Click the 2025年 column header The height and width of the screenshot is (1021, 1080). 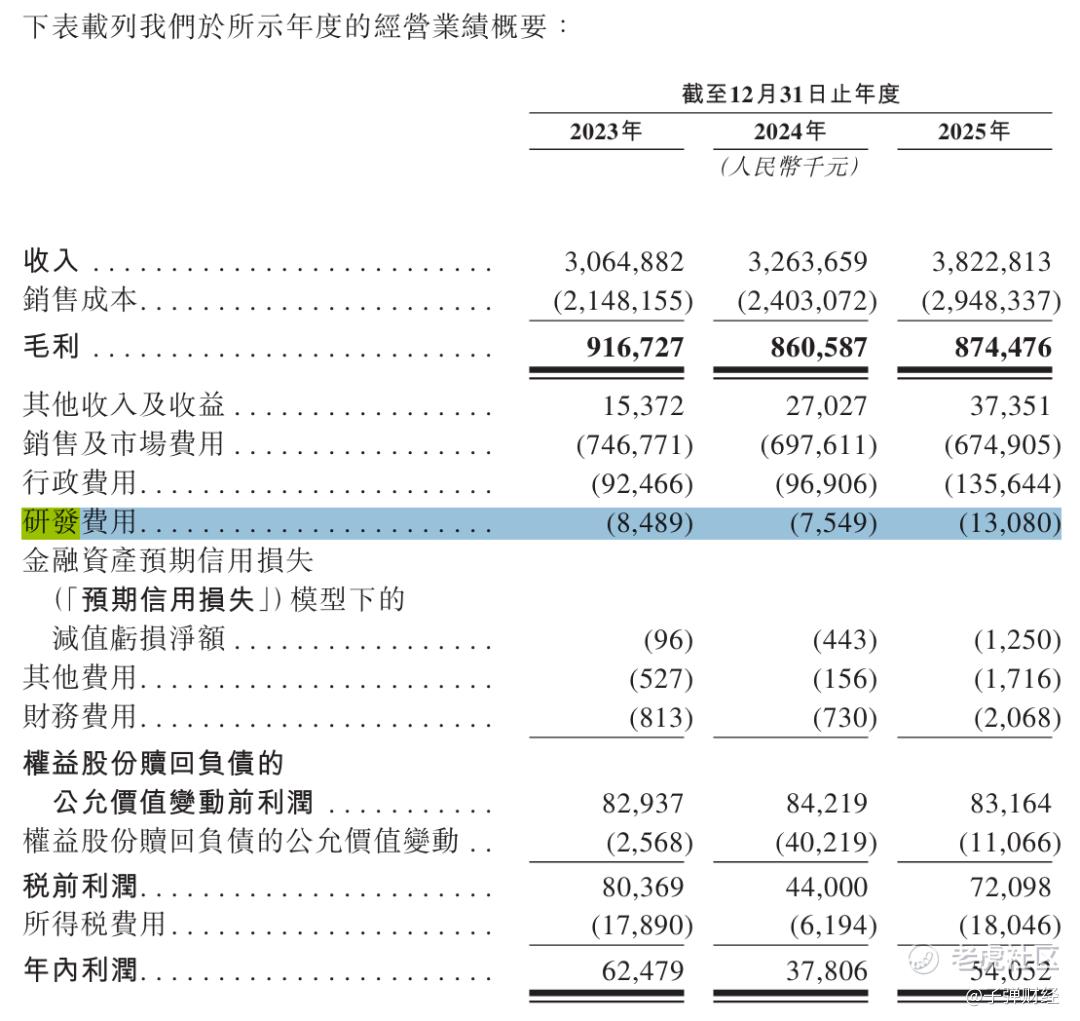pyautogui.click(x=974, y=131)
